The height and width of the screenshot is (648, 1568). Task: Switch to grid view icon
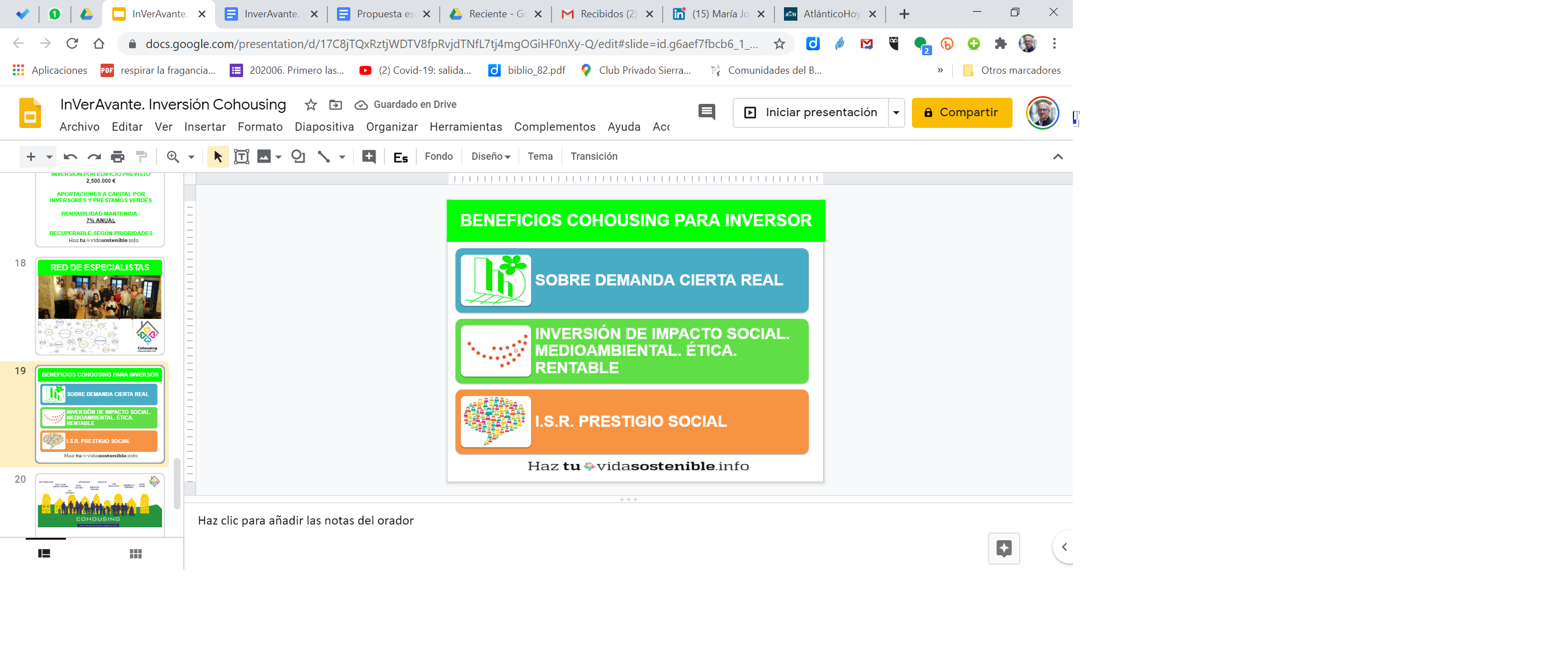click(136, 553)
